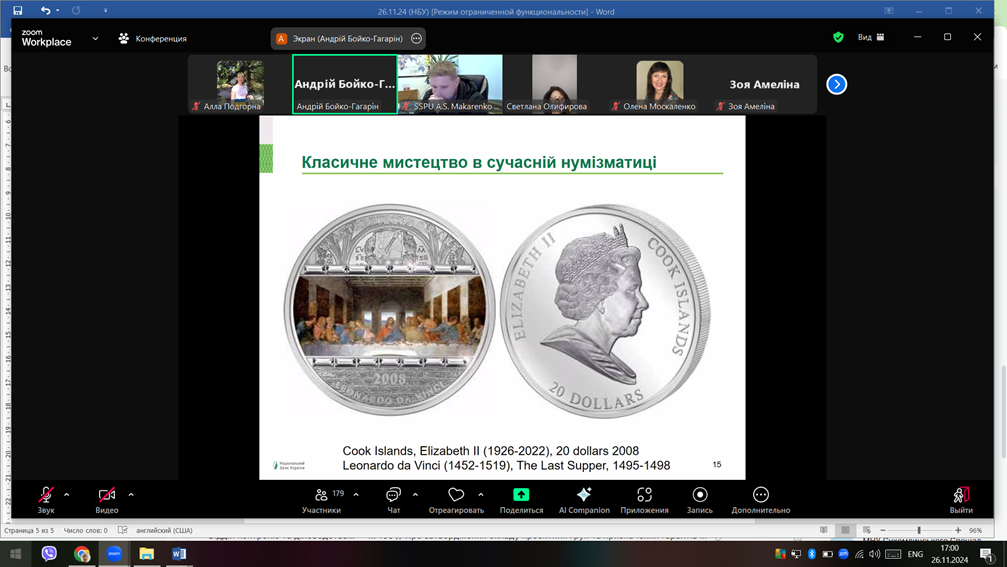Open the Конференция tab
This screenshot has width=1007, height=567.
point(152,39)
